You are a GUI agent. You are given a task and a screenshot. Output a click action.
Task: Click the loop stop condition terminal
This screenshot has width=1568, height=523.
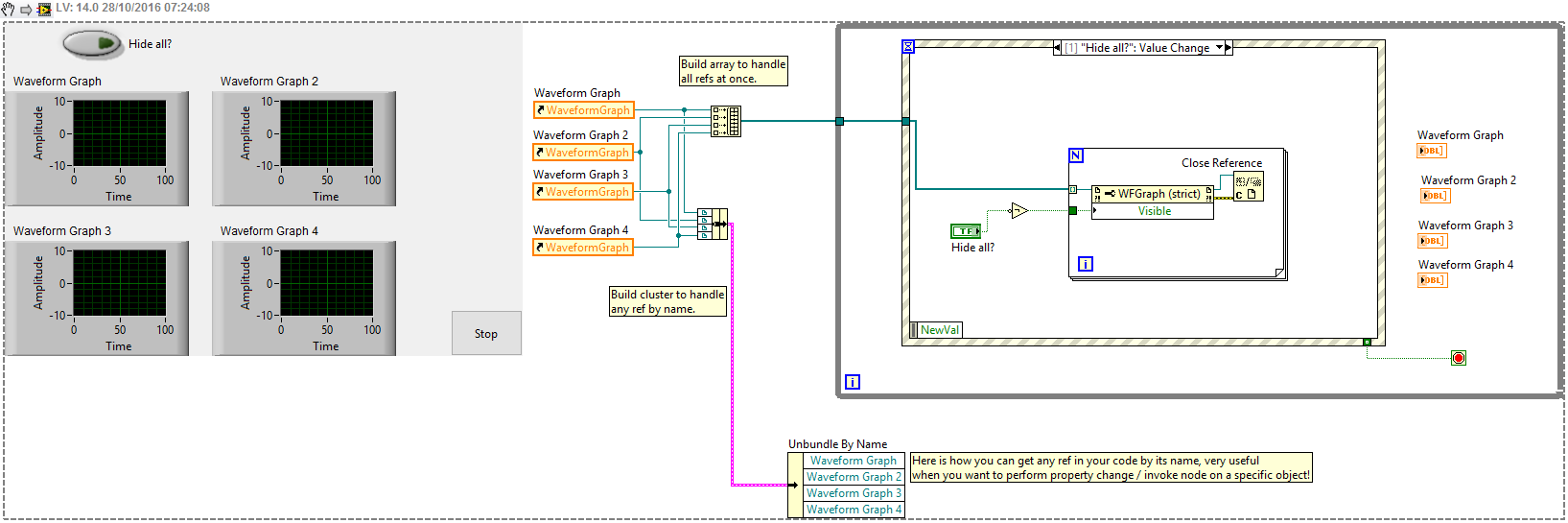1459,358
